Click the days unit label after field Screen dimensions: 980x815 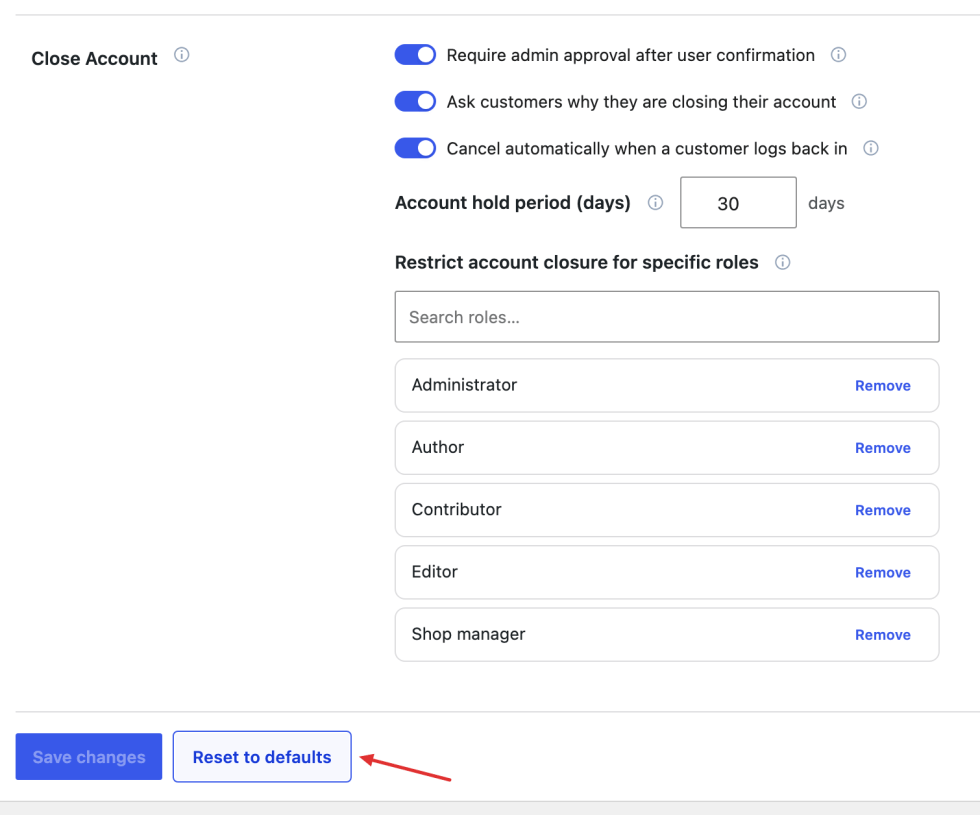826,203
